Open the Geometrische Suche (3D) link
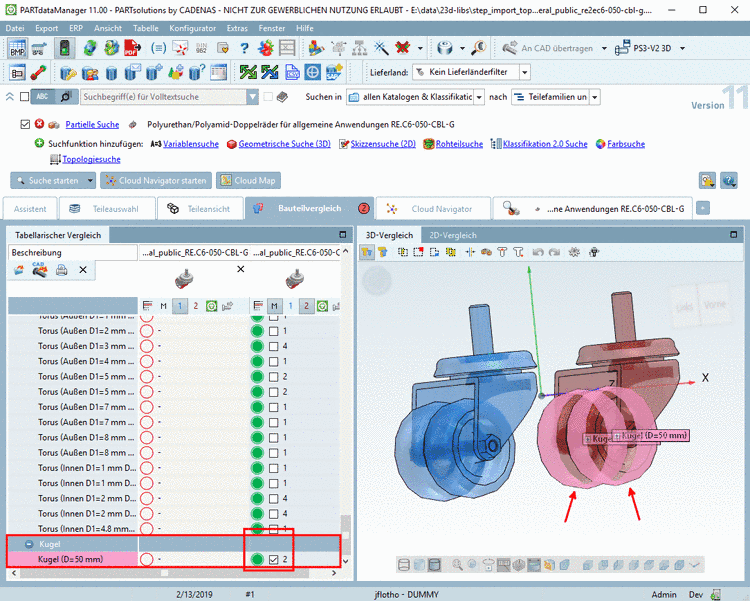This screenshot has height=601, width=750. pyautogui.click(x=285, y=144)
